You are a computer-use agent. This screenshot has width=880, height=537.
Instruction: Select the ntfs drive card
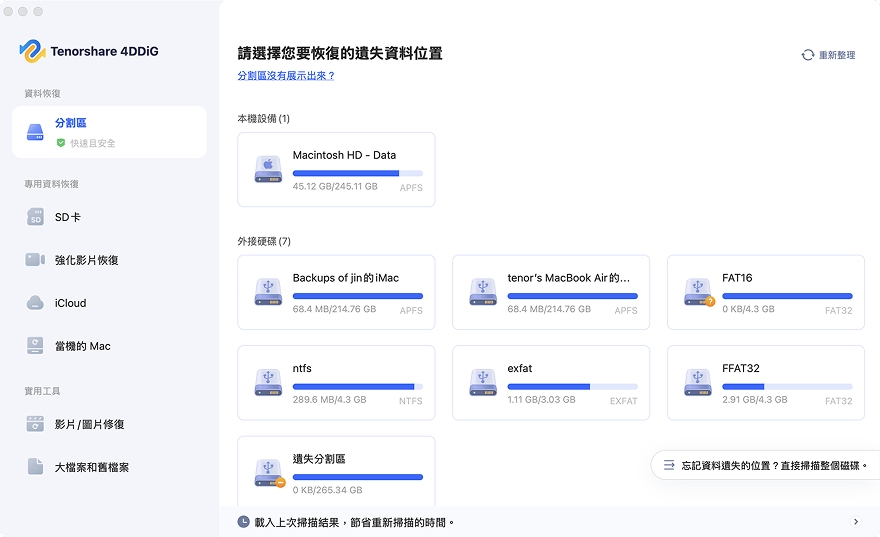[x=336, y=383]
